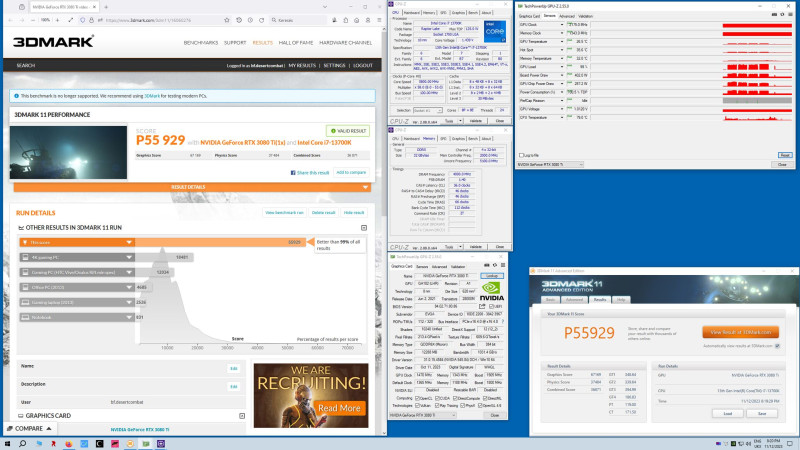The image size is (800, 450).
Task: Click browser fullscreen arrows icon
Action: 70,20
